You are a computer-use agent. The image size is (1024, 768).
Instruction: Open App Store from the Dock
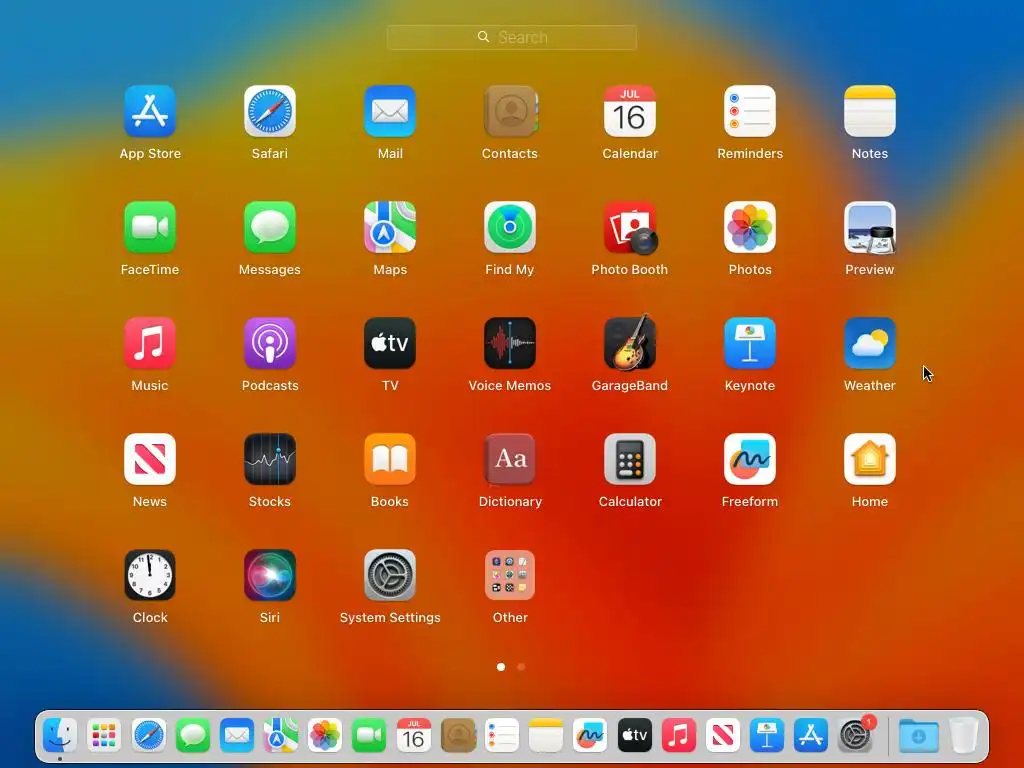click(x=810, y=735)
